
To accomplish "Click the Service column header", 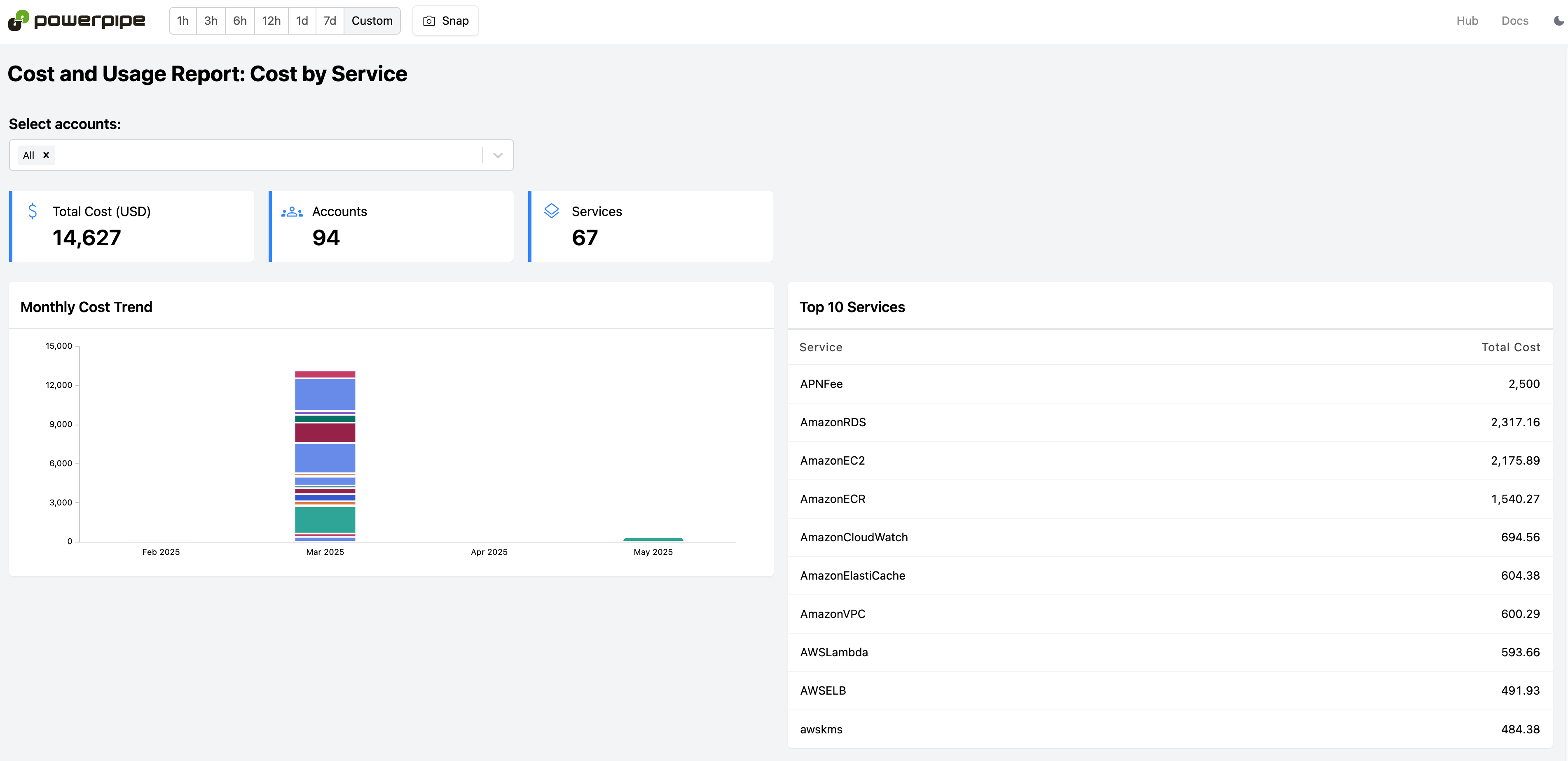I will (821, 347).
